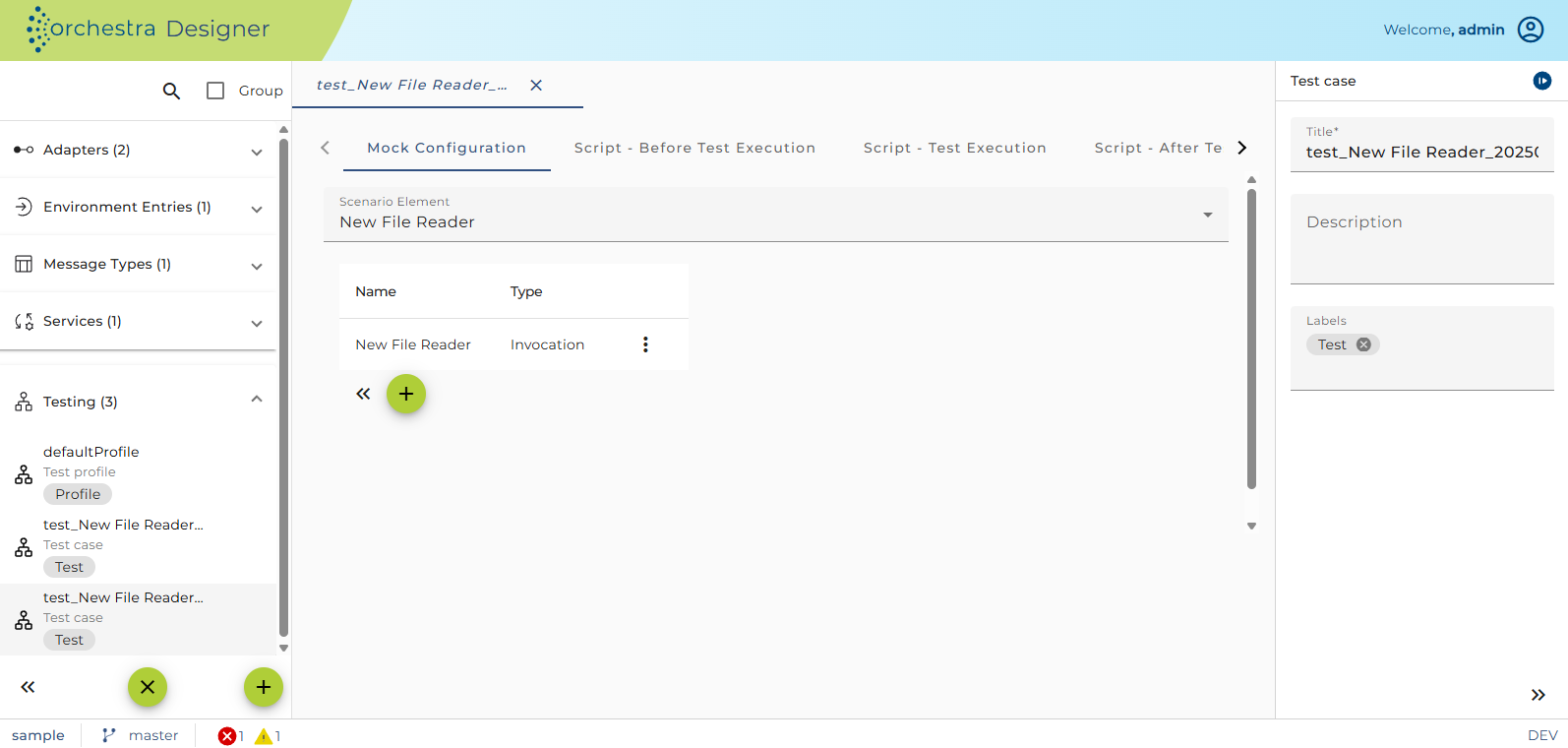Collapse the right panel with double chevron
The image size is (1568, 748).
1538,695
